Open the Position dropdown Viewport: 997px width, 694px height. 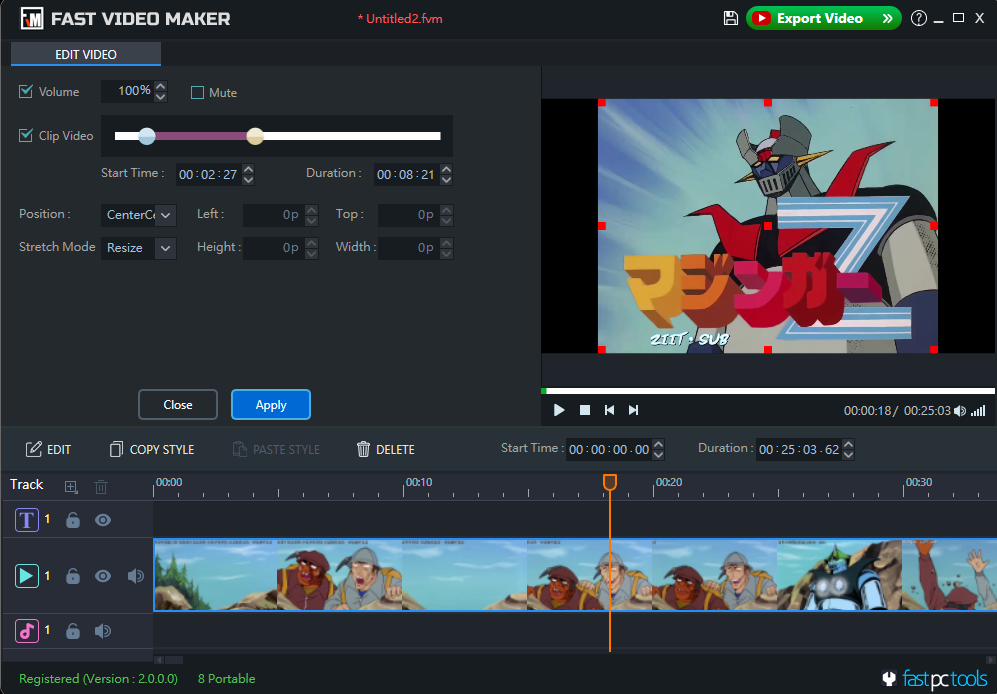(139, 215)
